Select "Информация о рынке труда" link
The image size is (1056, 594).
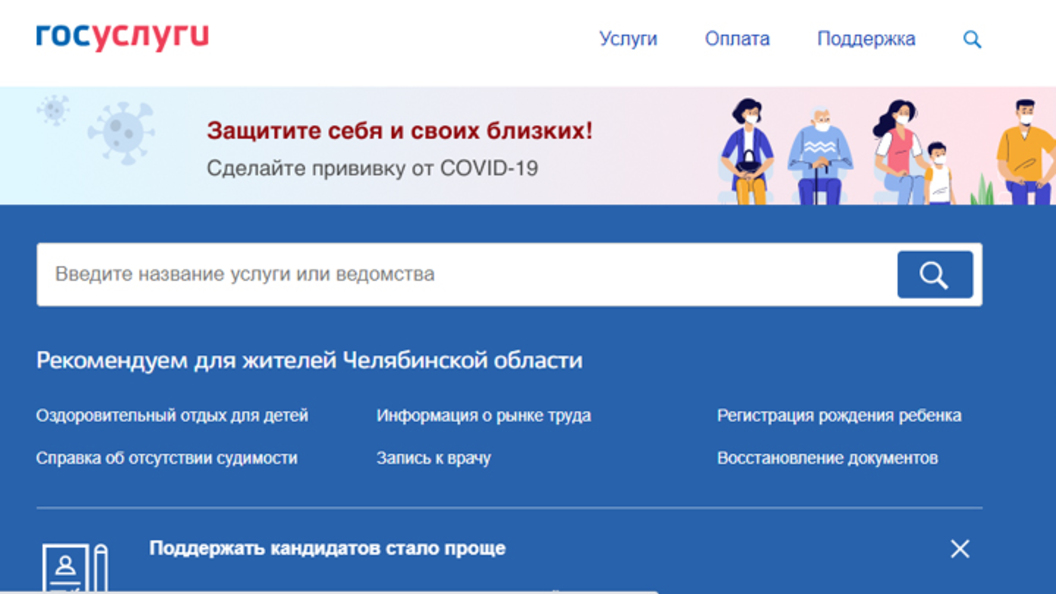pyautogui.click(x=483, y=415)
